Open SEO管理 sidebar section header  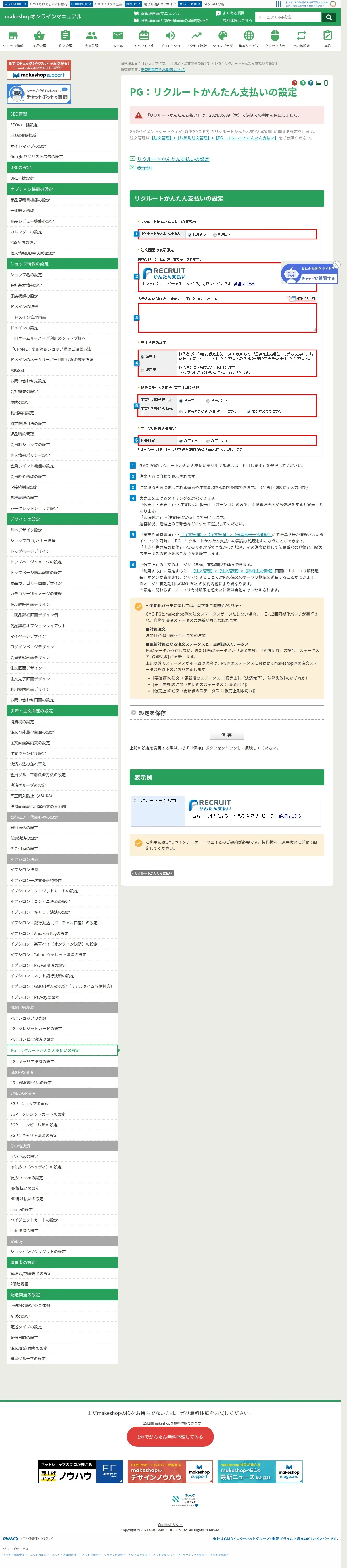(62, 114)
